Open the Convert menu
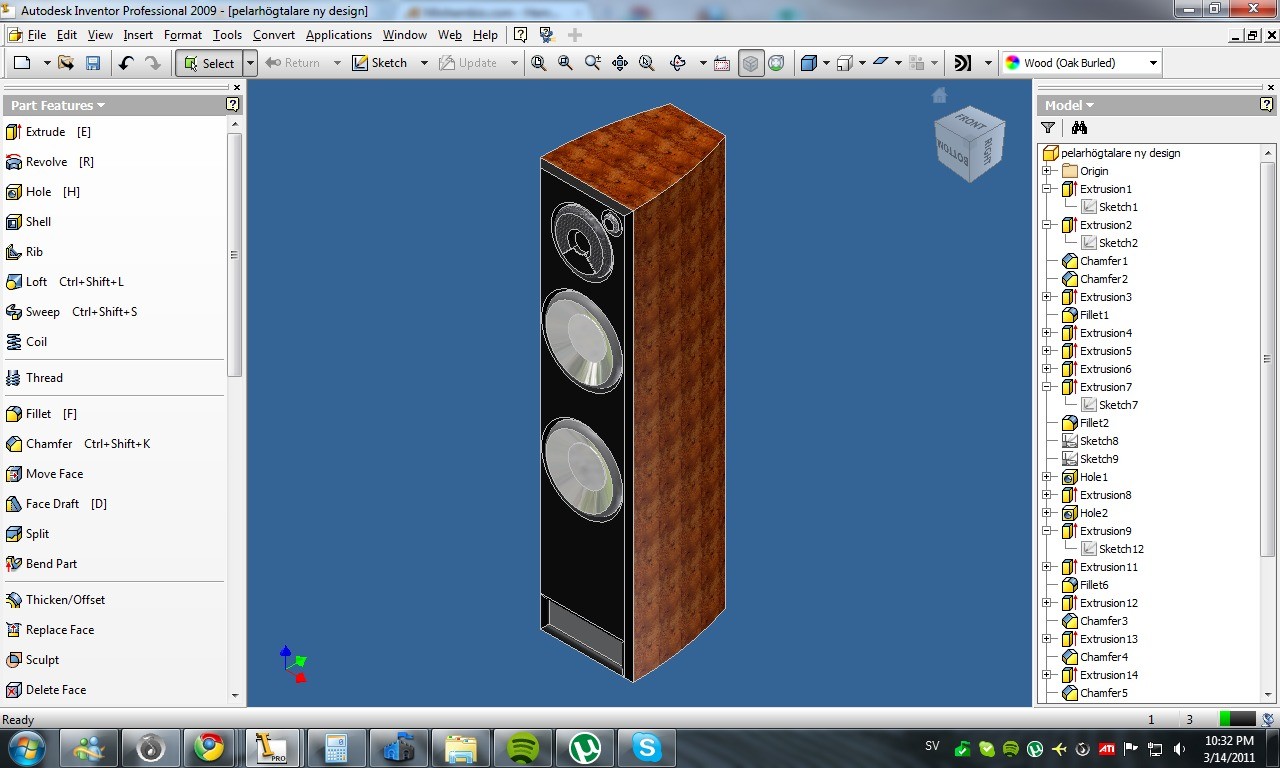This screenshot has width=1280, height=768. click(274, 35)
